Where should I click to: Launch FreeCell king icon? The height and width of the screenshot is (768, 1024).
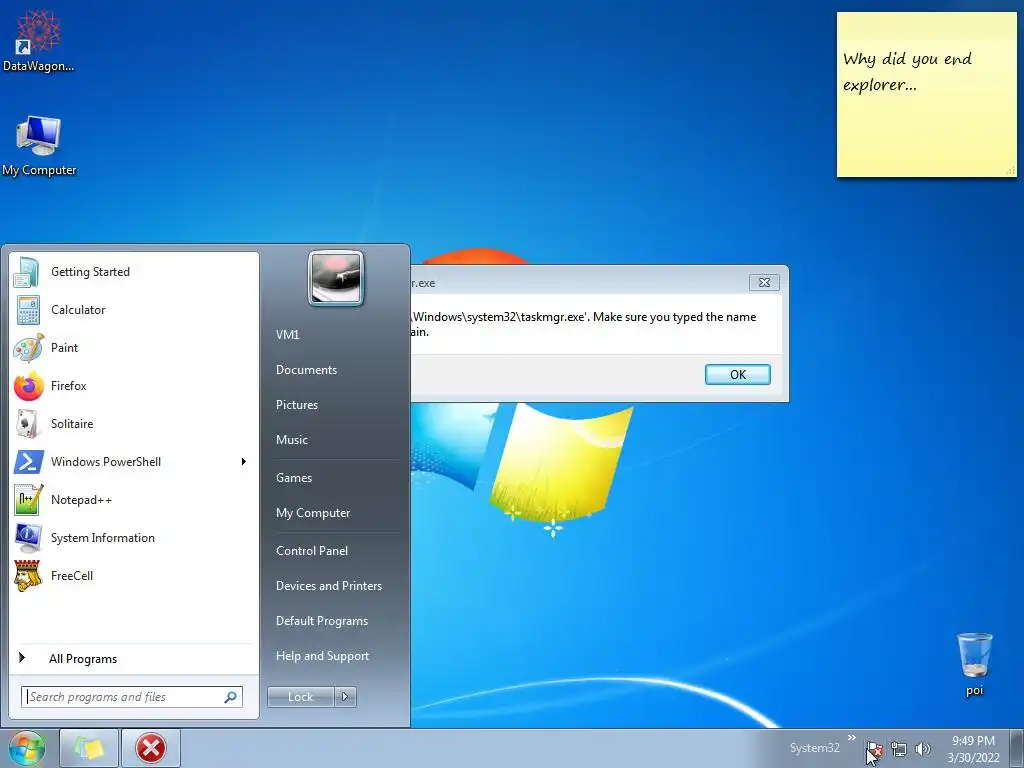28,575
